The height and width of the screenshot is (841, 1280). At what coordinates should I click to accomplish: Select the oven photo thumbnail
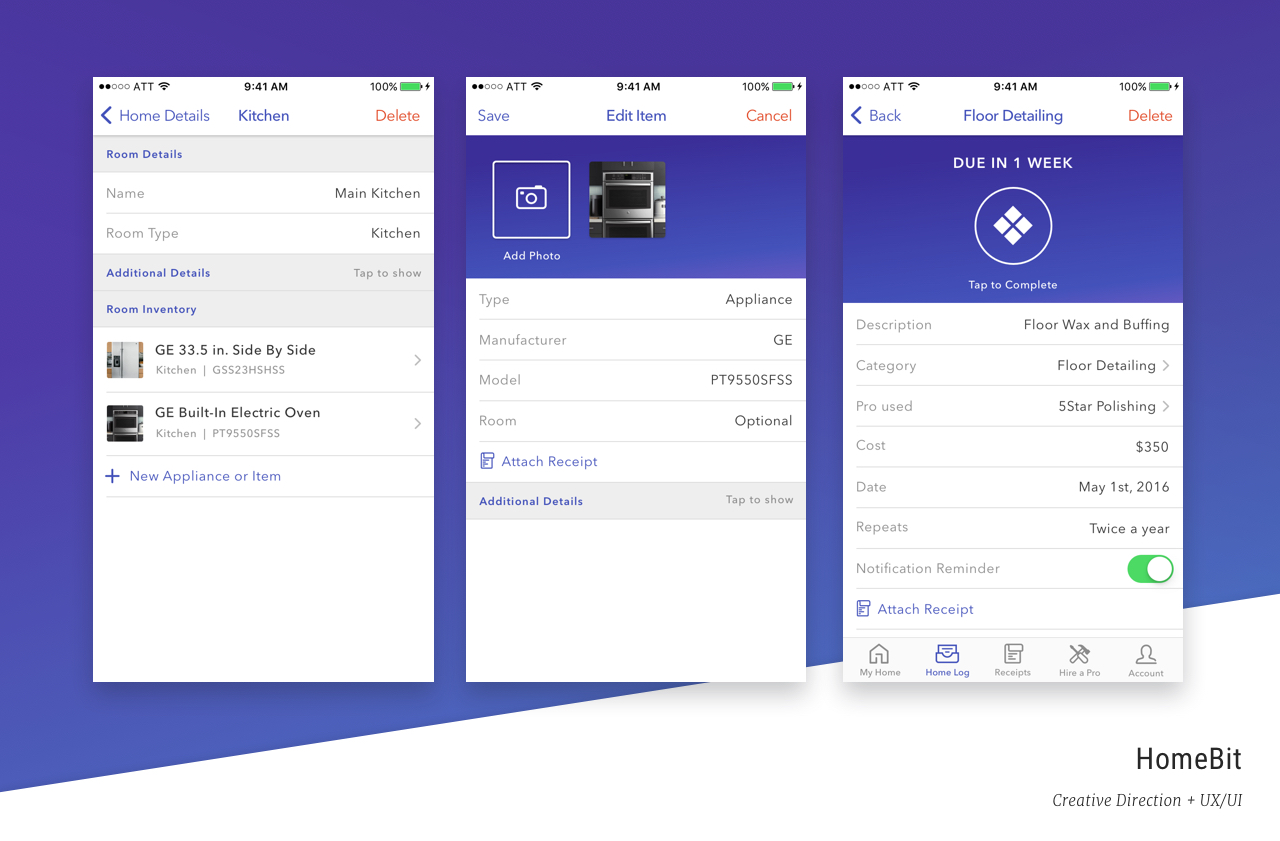(x=627, y=200)
